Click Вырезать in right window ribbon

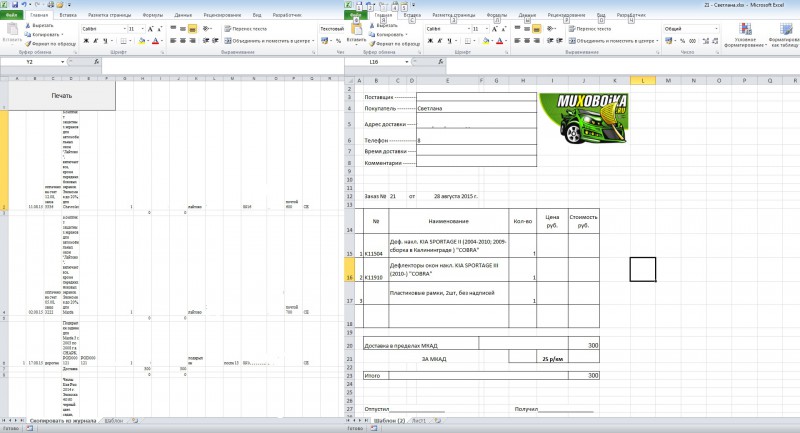[x=383, y=26]
